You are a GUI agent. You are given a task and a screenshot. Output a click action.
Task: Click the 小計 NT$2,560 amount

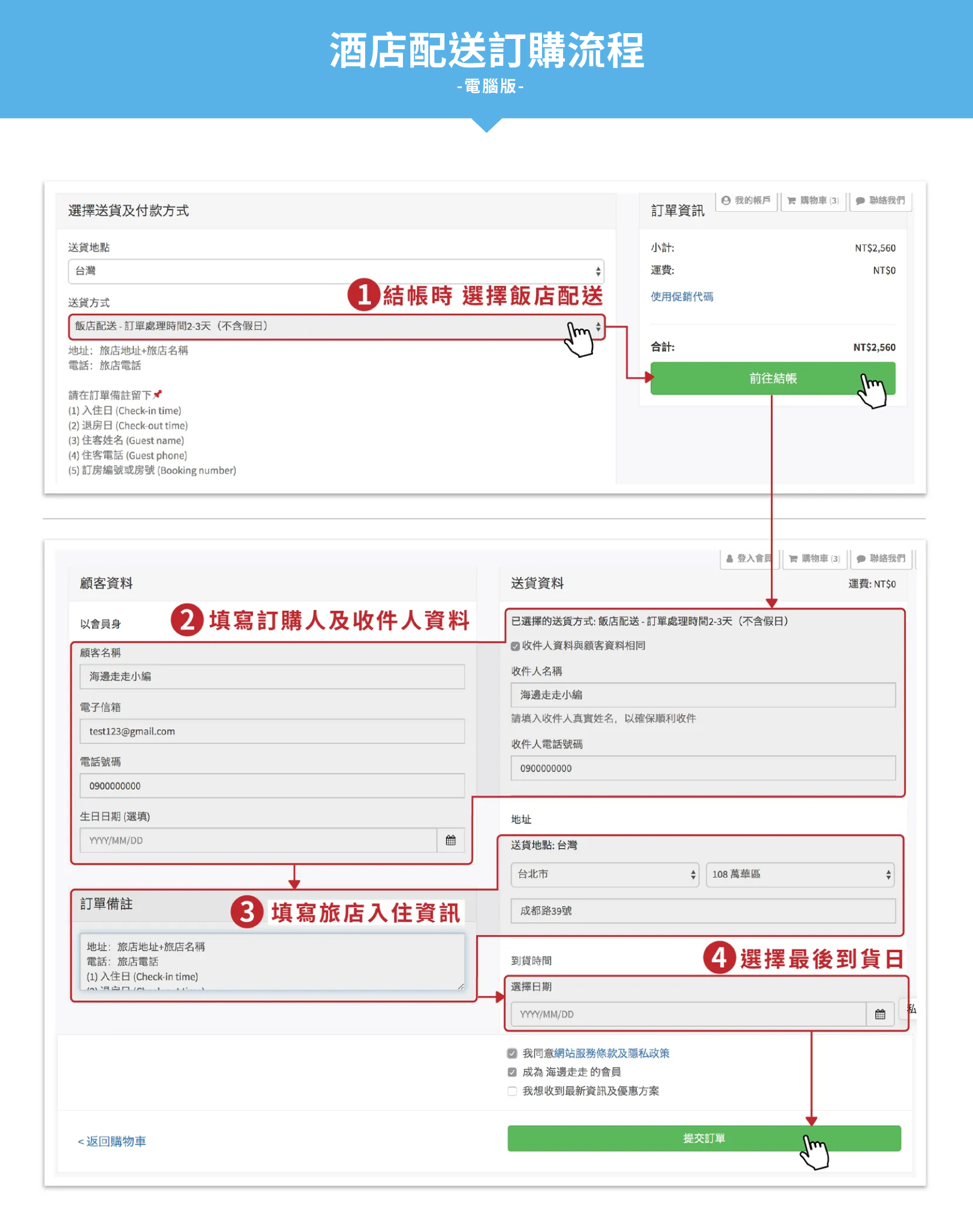tap(875, 248)
